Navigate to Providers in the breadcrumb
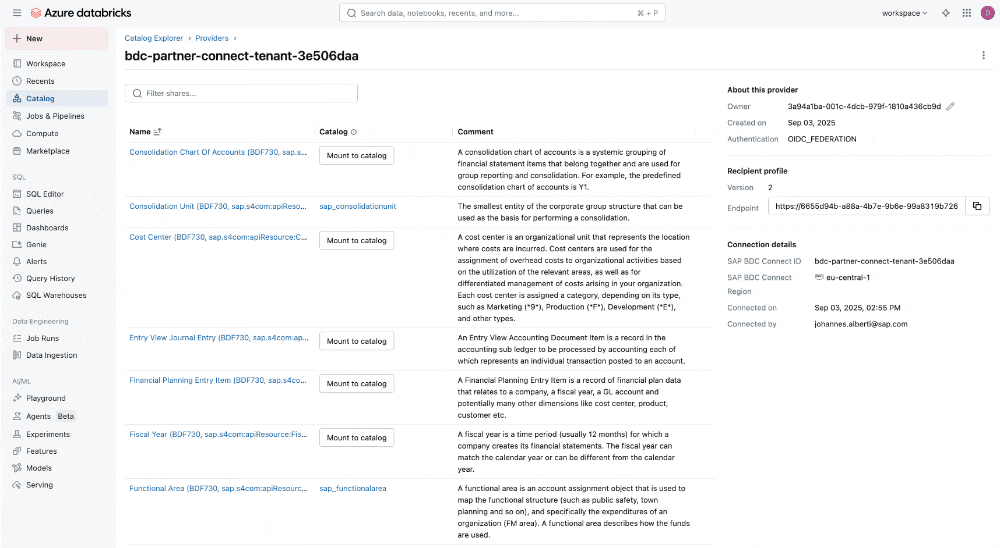This screenshot has width=1000, height=548. click(x=212, y=38)
